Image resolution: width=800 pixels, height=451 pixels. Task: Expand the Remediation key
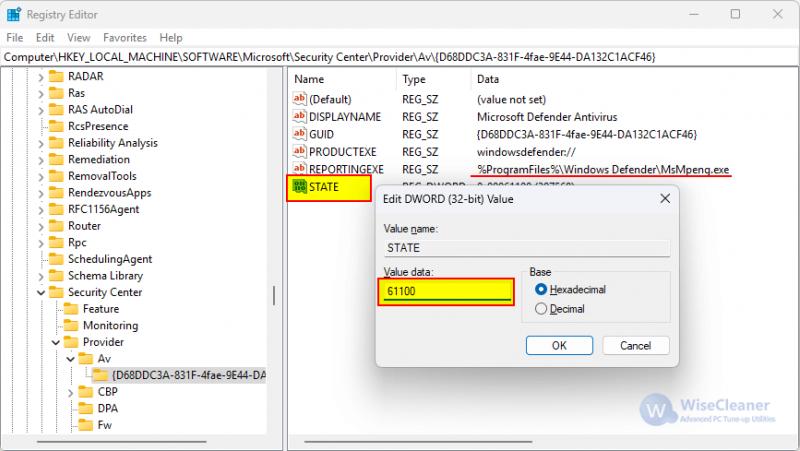pos(41,160)
